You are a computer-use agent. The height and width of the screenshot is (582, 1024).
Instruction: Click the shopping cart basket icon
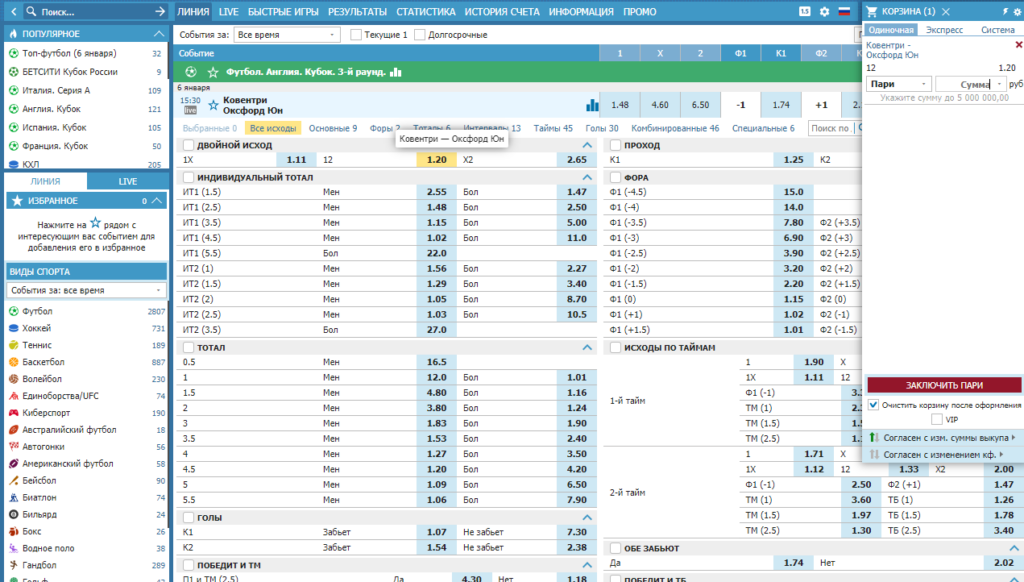point(871,12)
